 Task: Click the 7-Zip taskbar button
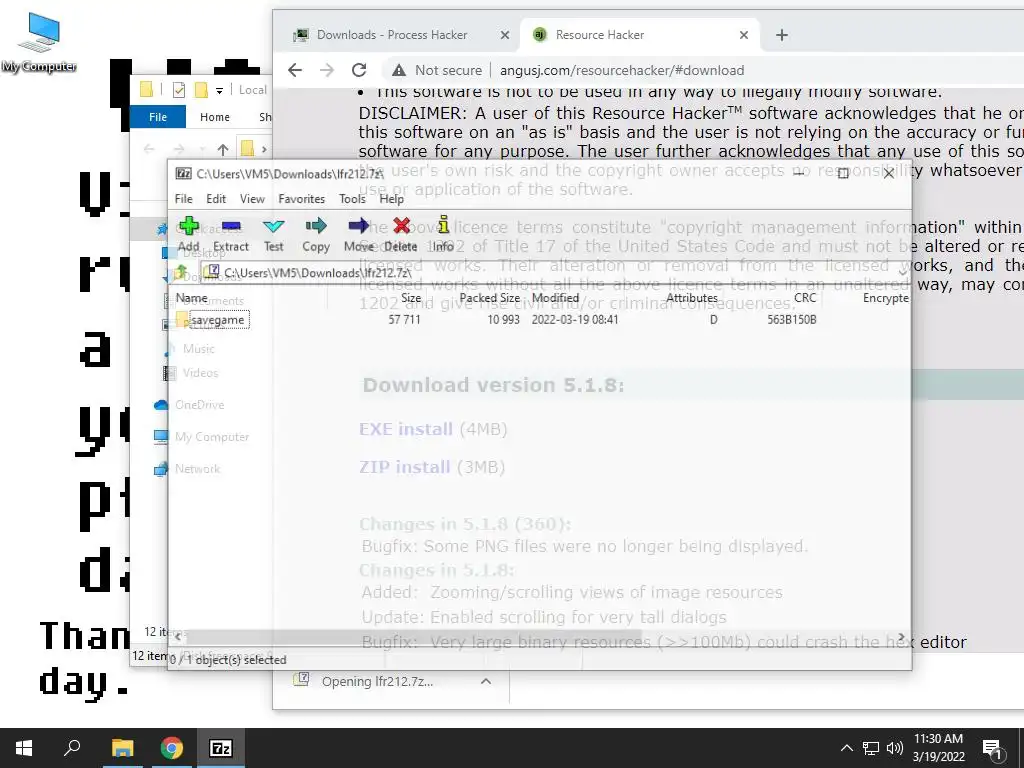click(x=221, y=748)
